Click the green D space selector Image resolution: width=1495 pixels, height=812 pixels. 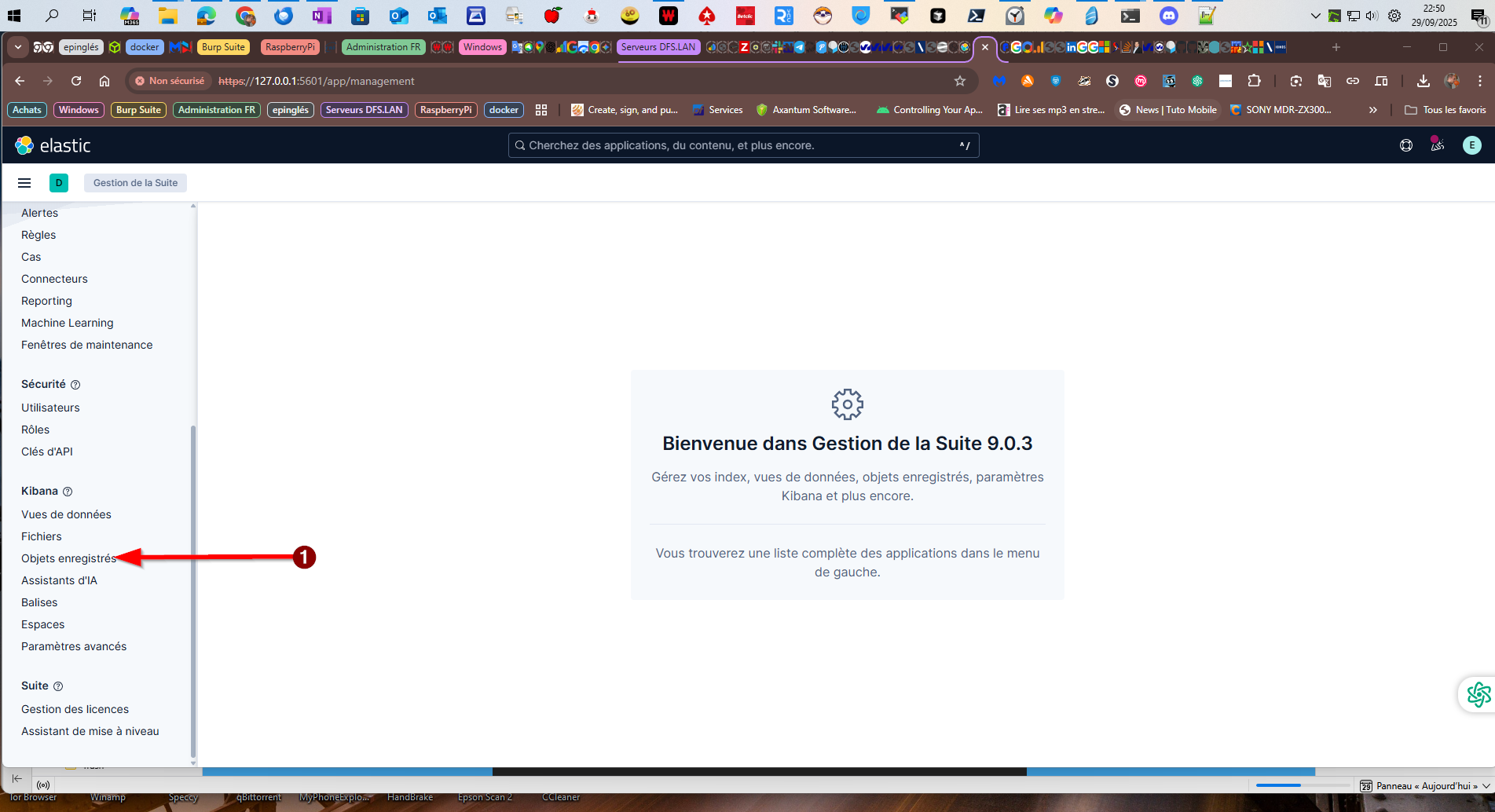[x=59, y=183]
